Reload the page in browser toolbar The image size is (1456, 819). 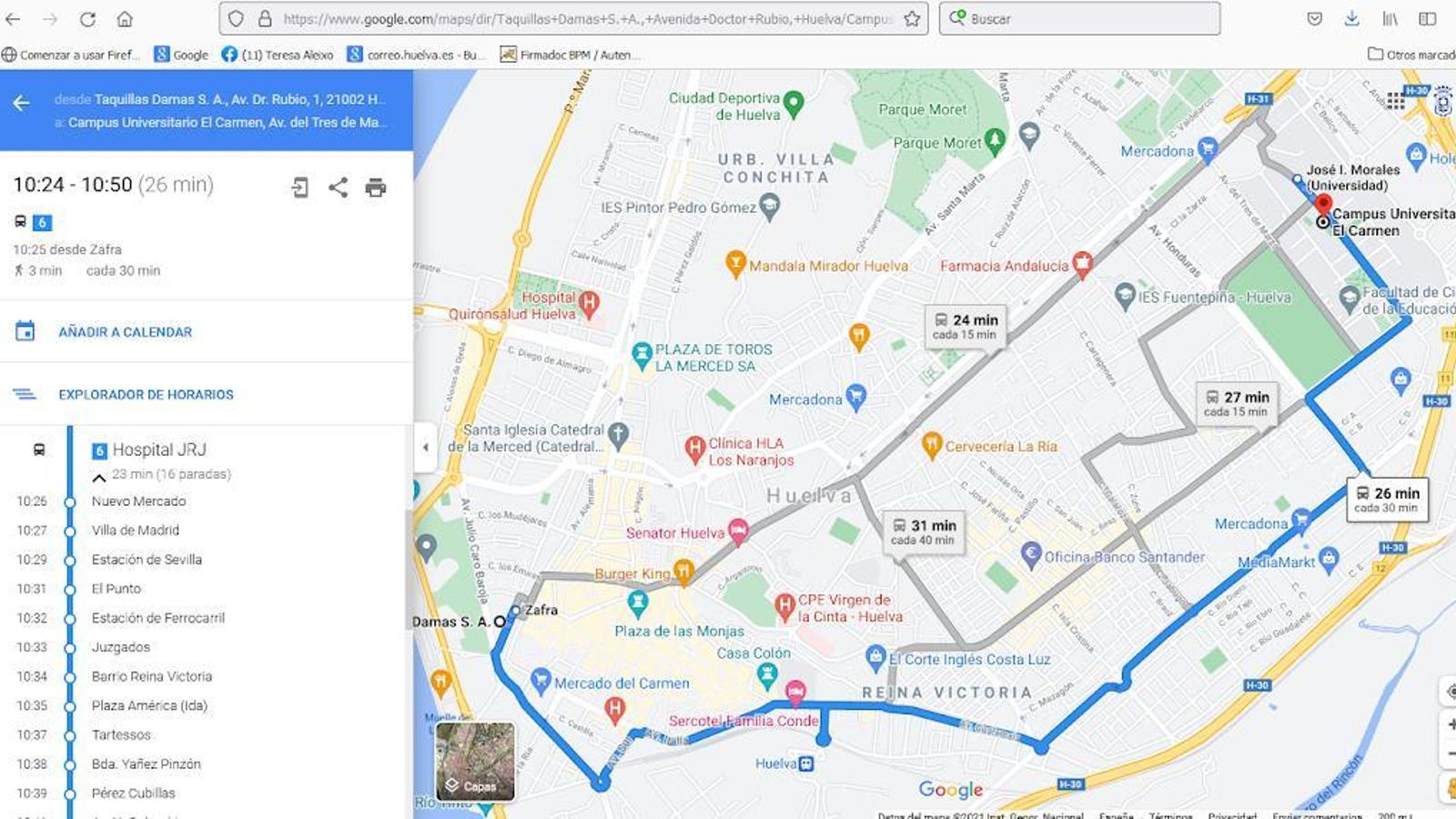(x=87, y=18)
